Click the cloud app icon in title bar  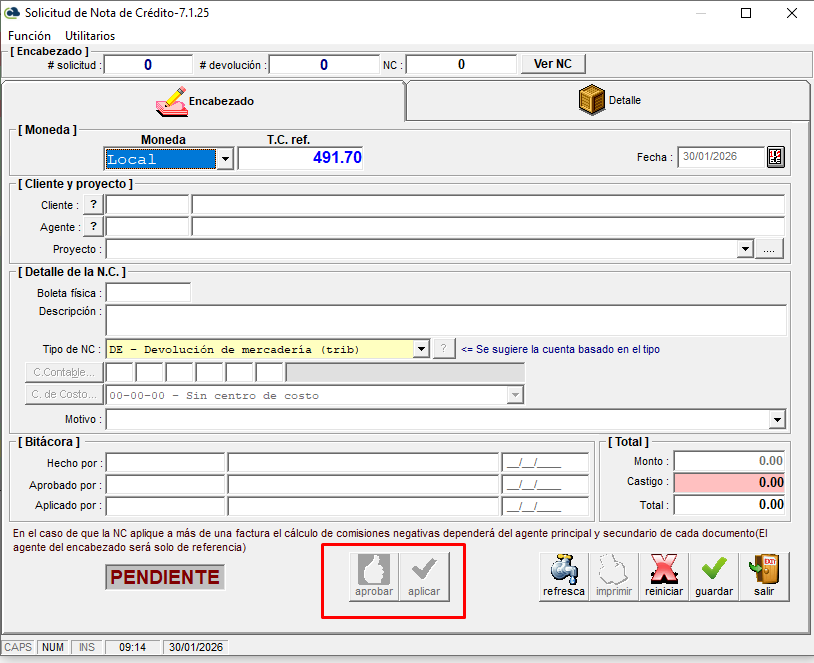point(12,12)
